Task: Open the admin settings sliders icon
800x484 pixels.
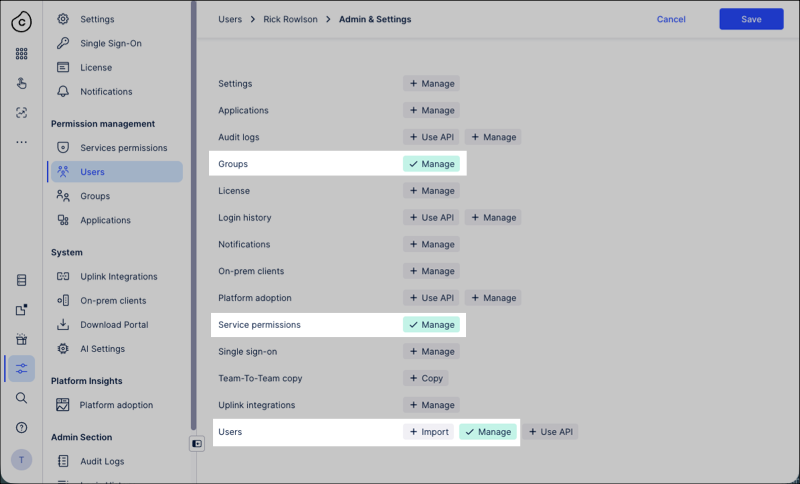Action: coord(21,368)
